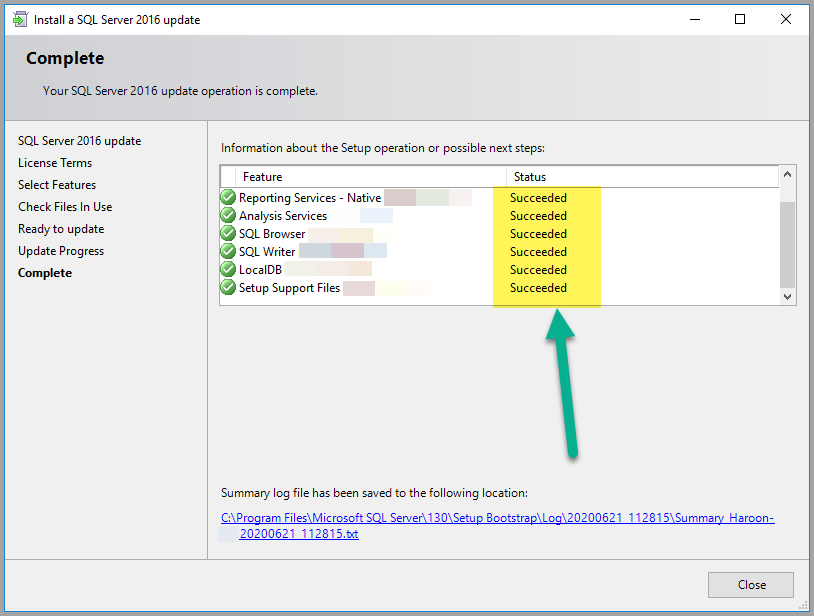The width and height of the screenshot is (814, 616).
Task: Select the Update Progress step
Action: pos(61,251)
